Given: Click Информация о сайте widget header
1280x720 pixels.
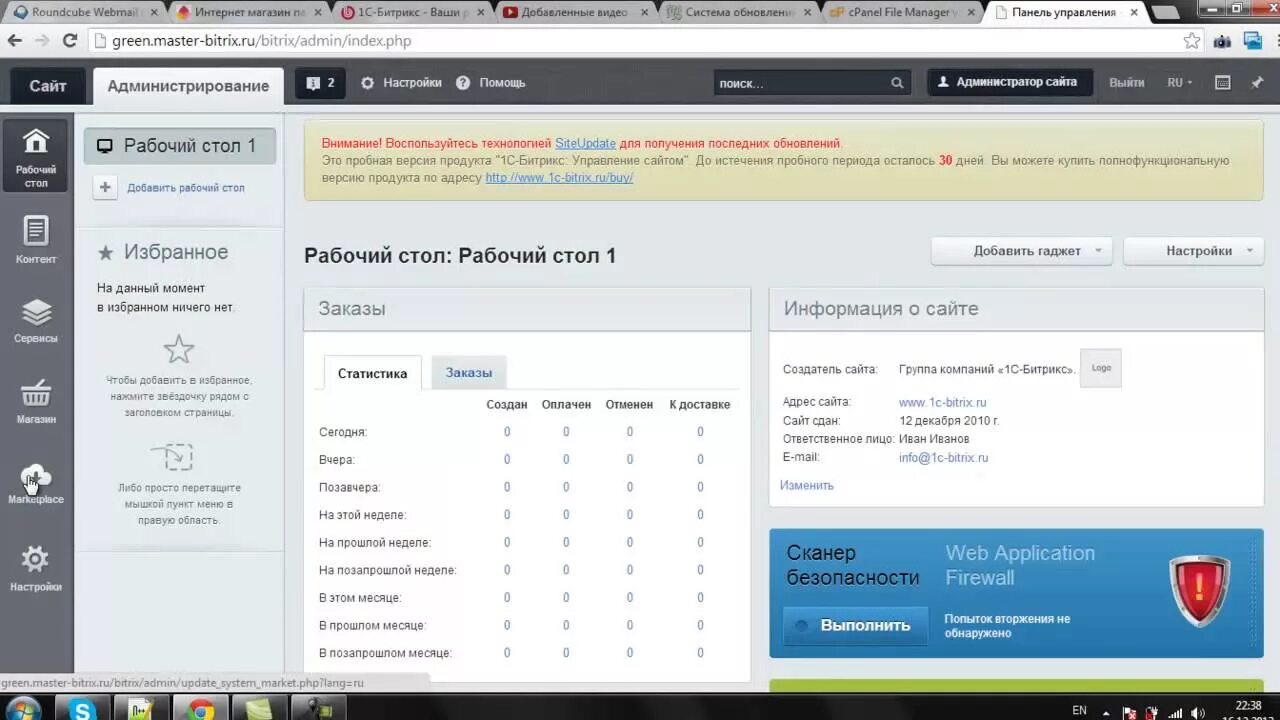Looking at the screenshot, I should [x=1016, y=309].
